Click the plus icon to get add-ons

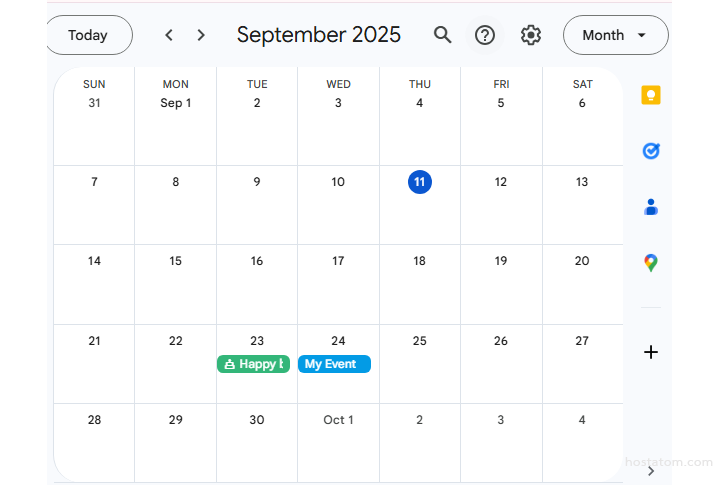click(651, 352)
